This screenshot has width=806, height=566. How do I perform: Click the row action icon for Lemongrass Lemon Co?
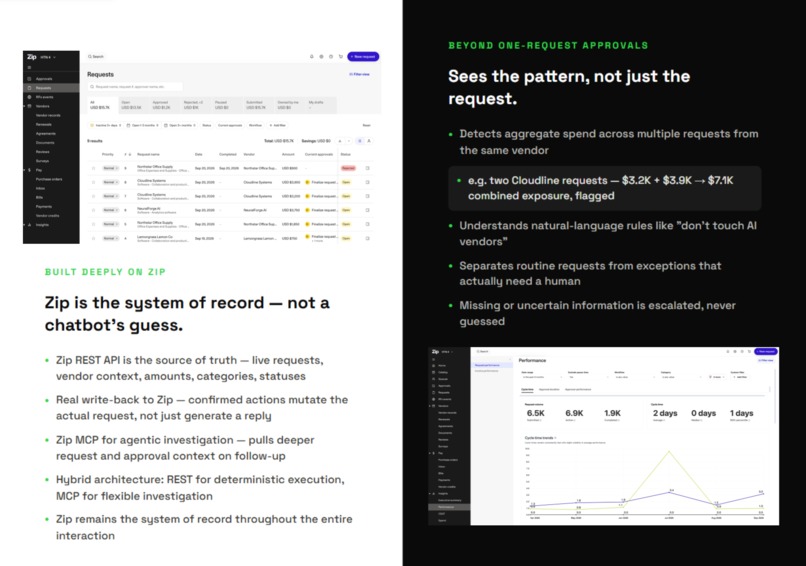pyautogui.click(x=368, y=238)
